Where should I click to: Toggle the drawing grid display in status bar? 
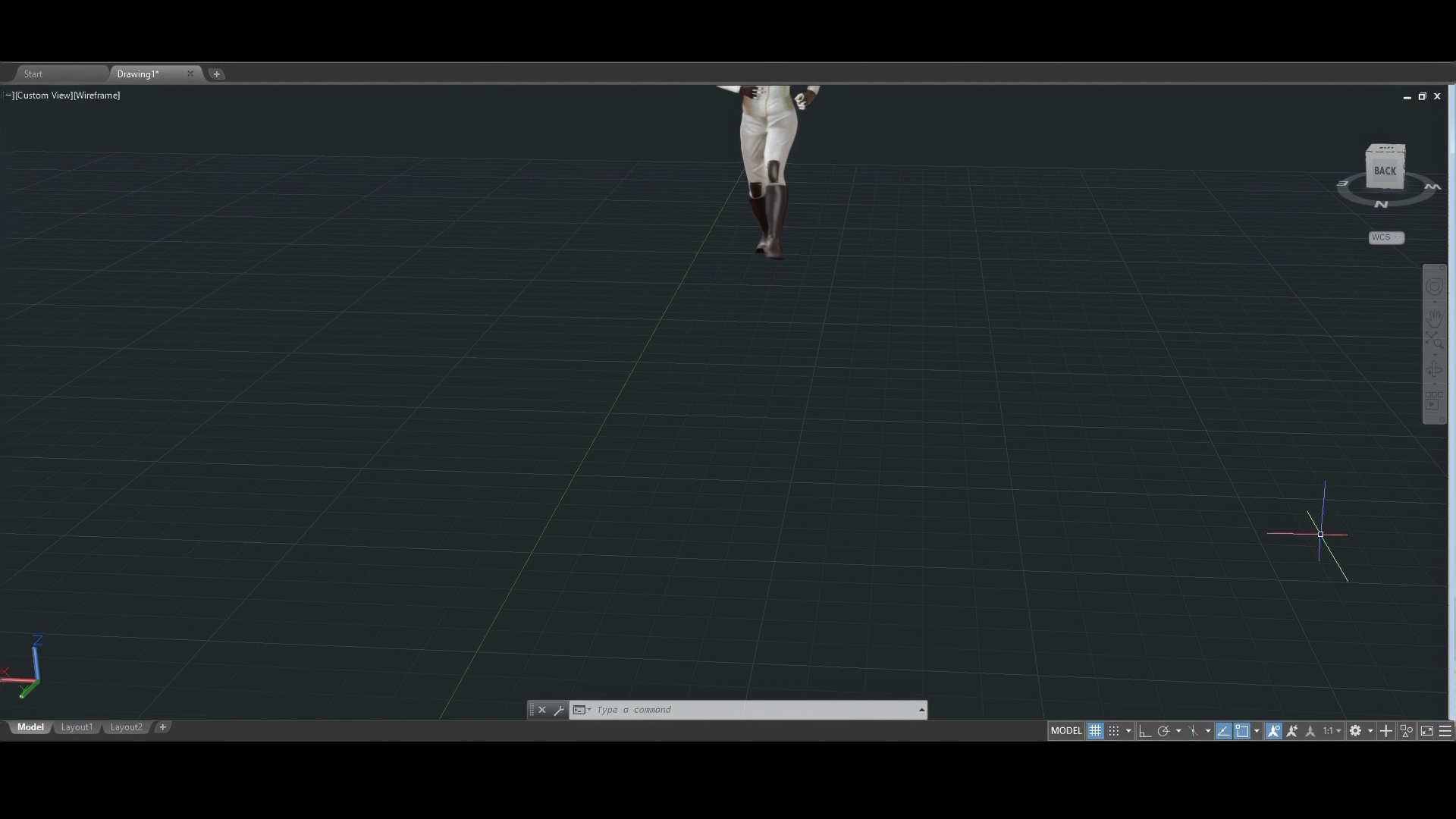coord(1095,731)
